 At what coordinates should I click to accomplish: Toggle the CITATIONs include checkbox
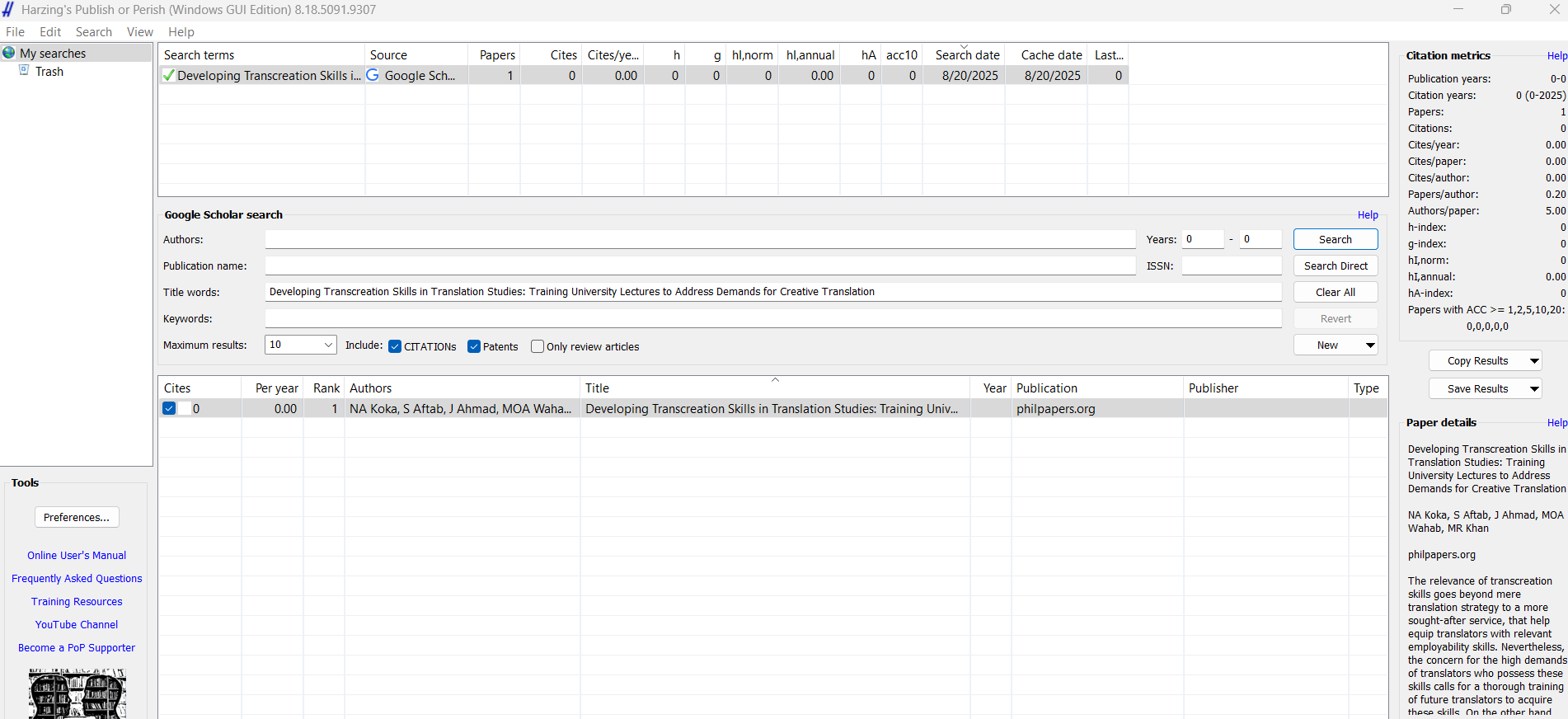click(395, 346)
